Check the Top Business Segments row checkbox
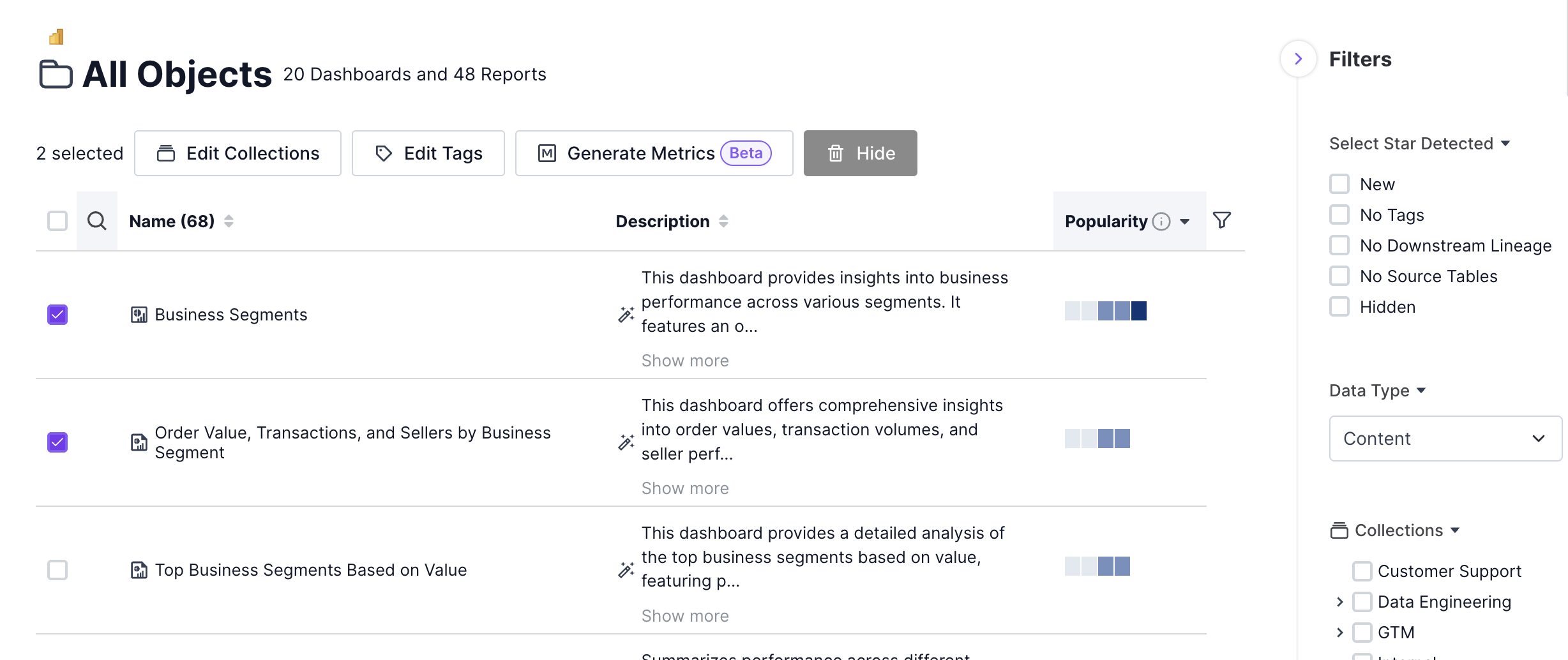This screenshot has width=1568, height=660. [57, 570]
